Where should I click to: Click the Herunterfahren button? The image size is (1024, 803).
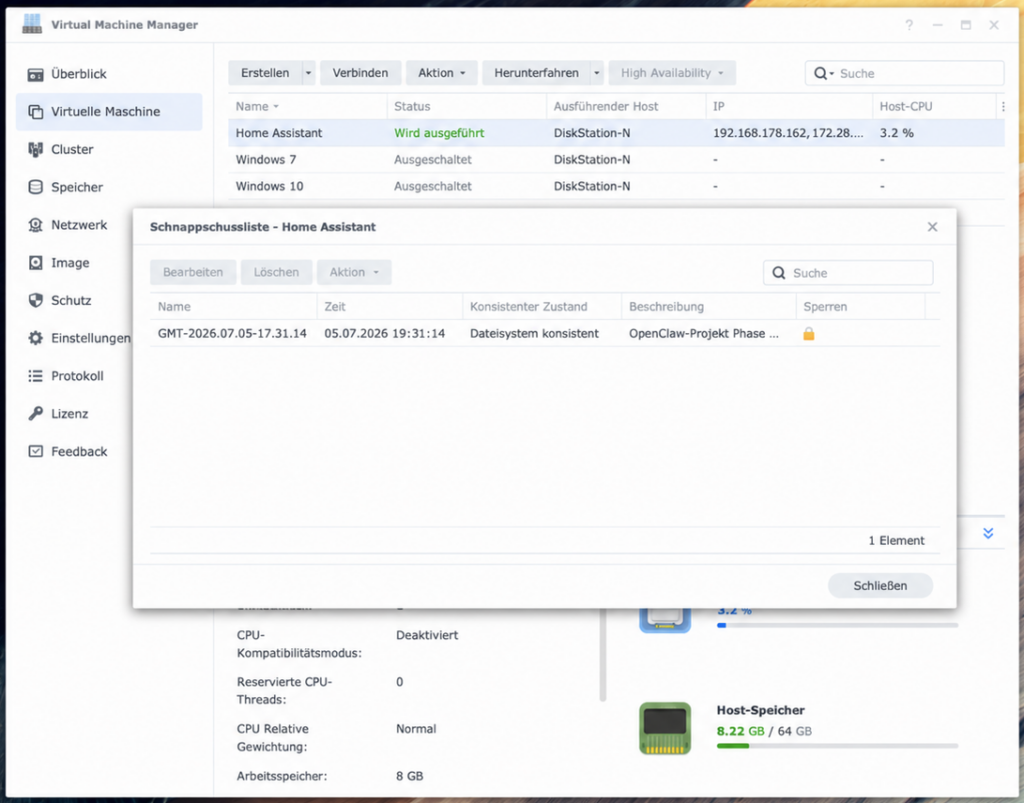click(x=536, y=73)
